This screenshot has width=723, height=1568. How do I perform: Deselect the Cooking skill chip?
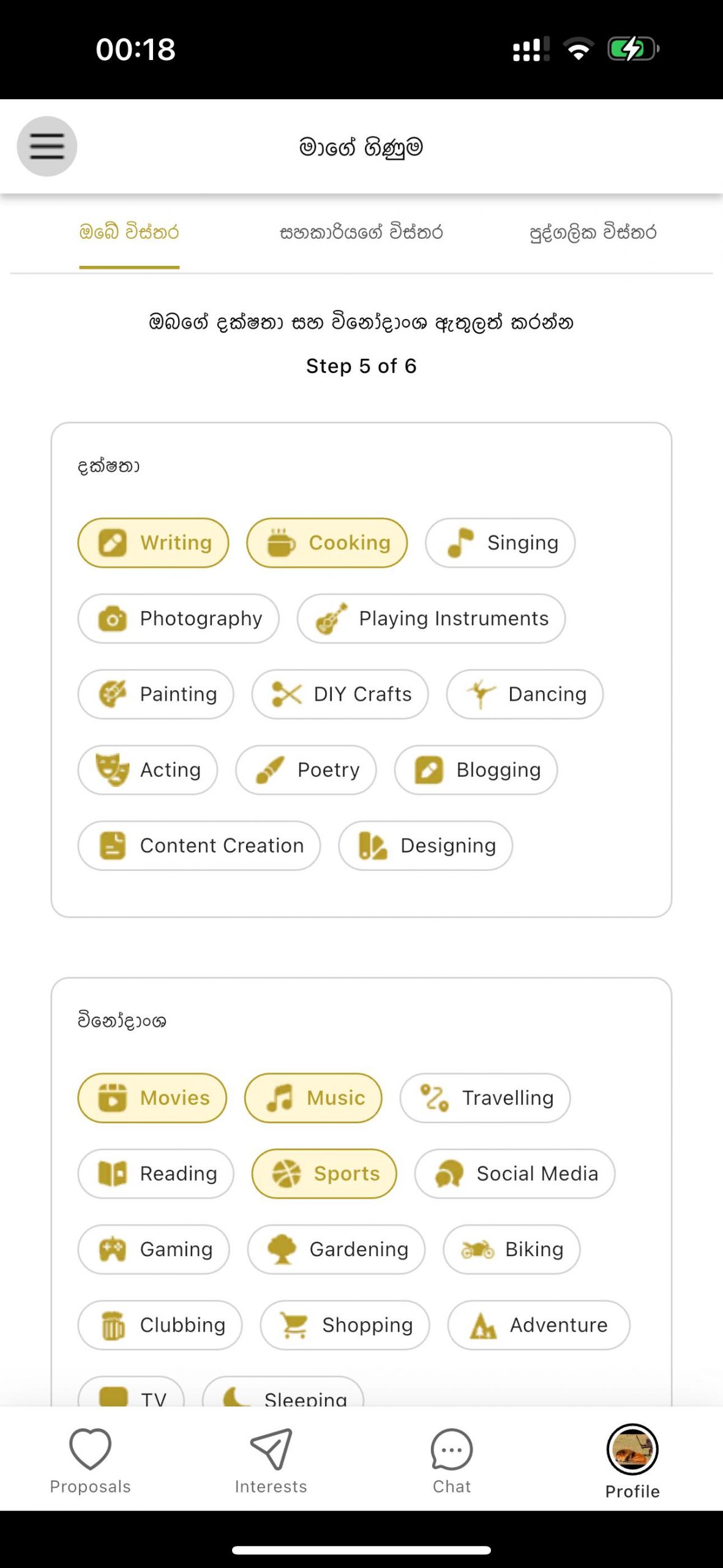[327, 543]
